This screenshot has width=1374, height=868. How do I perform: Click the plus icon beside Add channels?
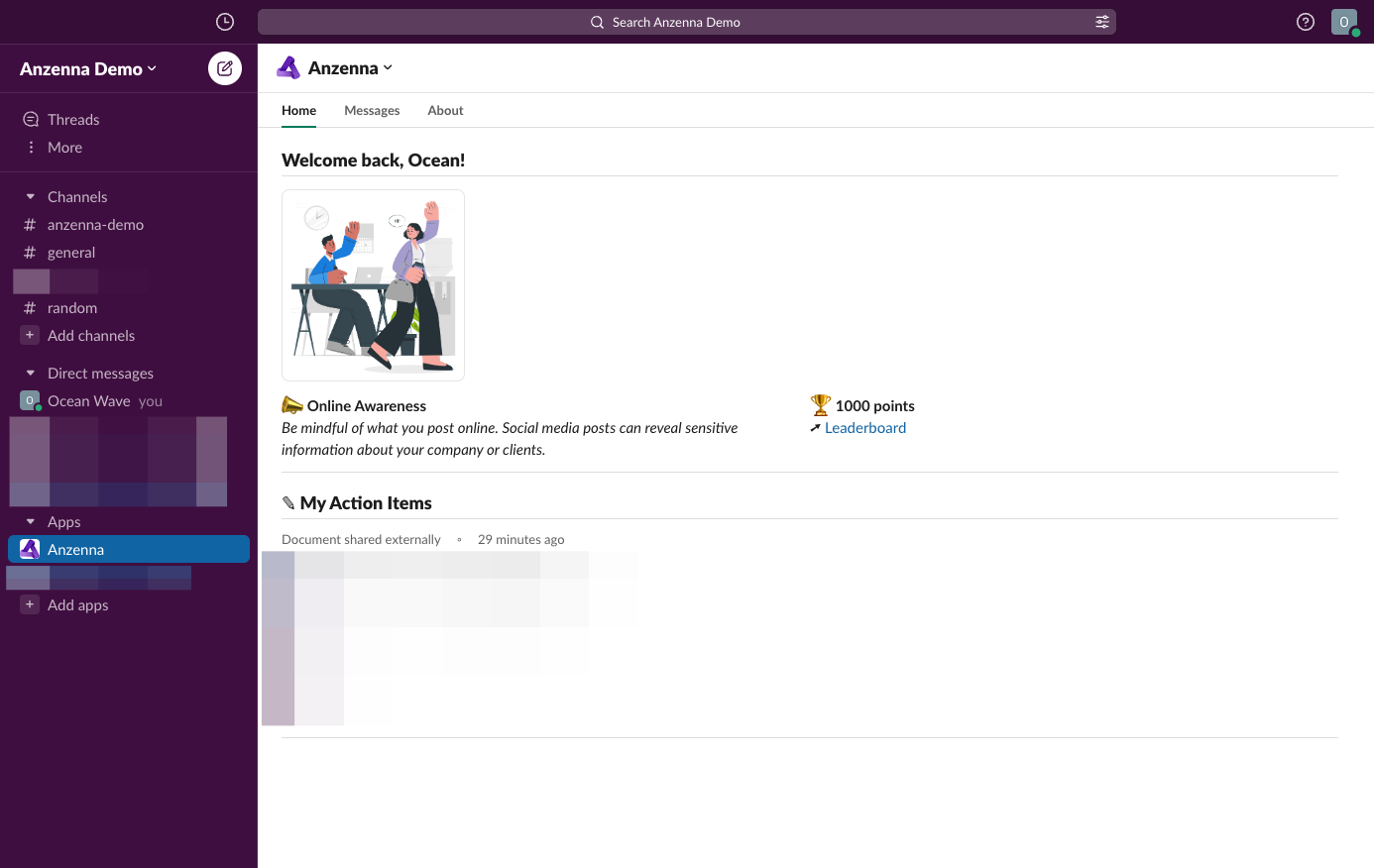point(30,336)
